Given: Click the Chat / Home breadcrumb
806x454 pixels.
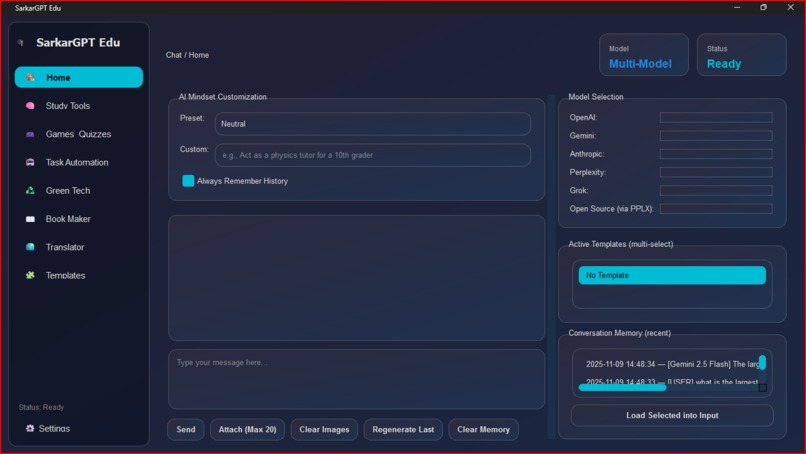Looking at the screenshot, I should tap(187, 55).
